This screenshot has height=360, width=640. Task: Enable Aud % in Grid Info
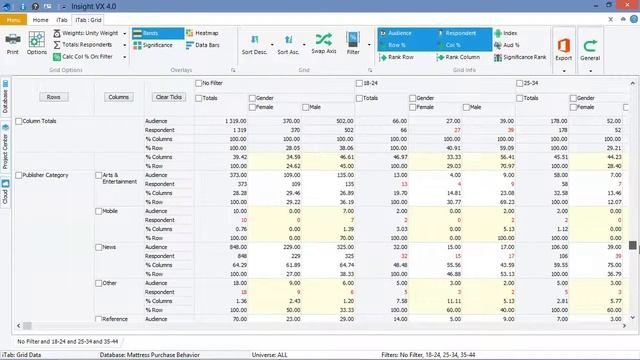click(507, 45)
